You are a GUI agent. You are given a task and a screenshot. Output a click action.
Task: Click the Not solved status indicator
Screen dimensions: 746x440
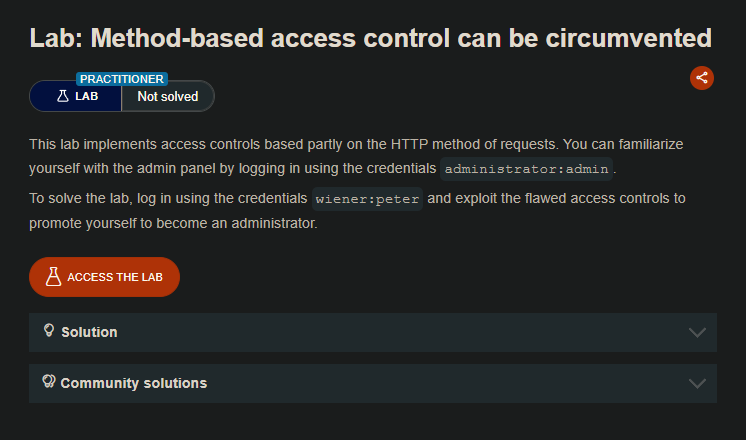[167, 97]
